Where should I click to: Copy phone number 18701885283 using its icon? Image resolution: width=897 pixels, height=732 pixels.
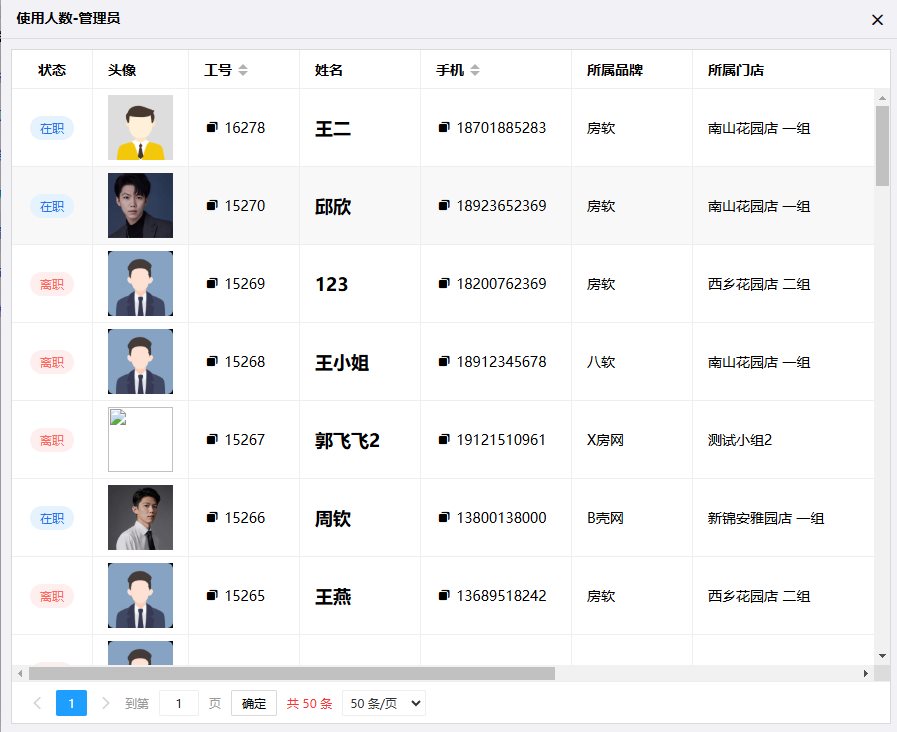pos(443,127)
